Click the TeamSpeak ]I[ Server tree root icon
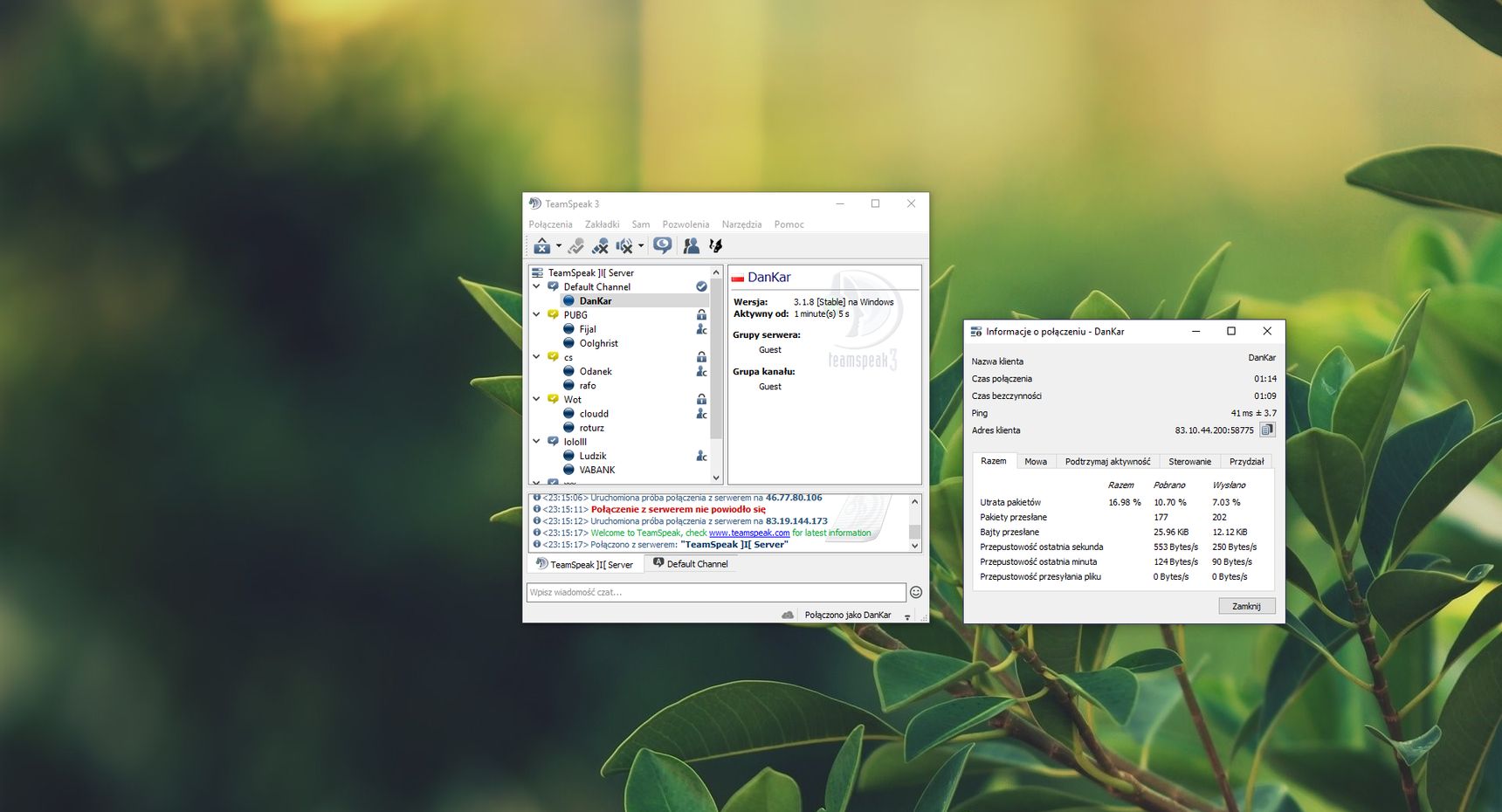 click(x=538, y=272)
